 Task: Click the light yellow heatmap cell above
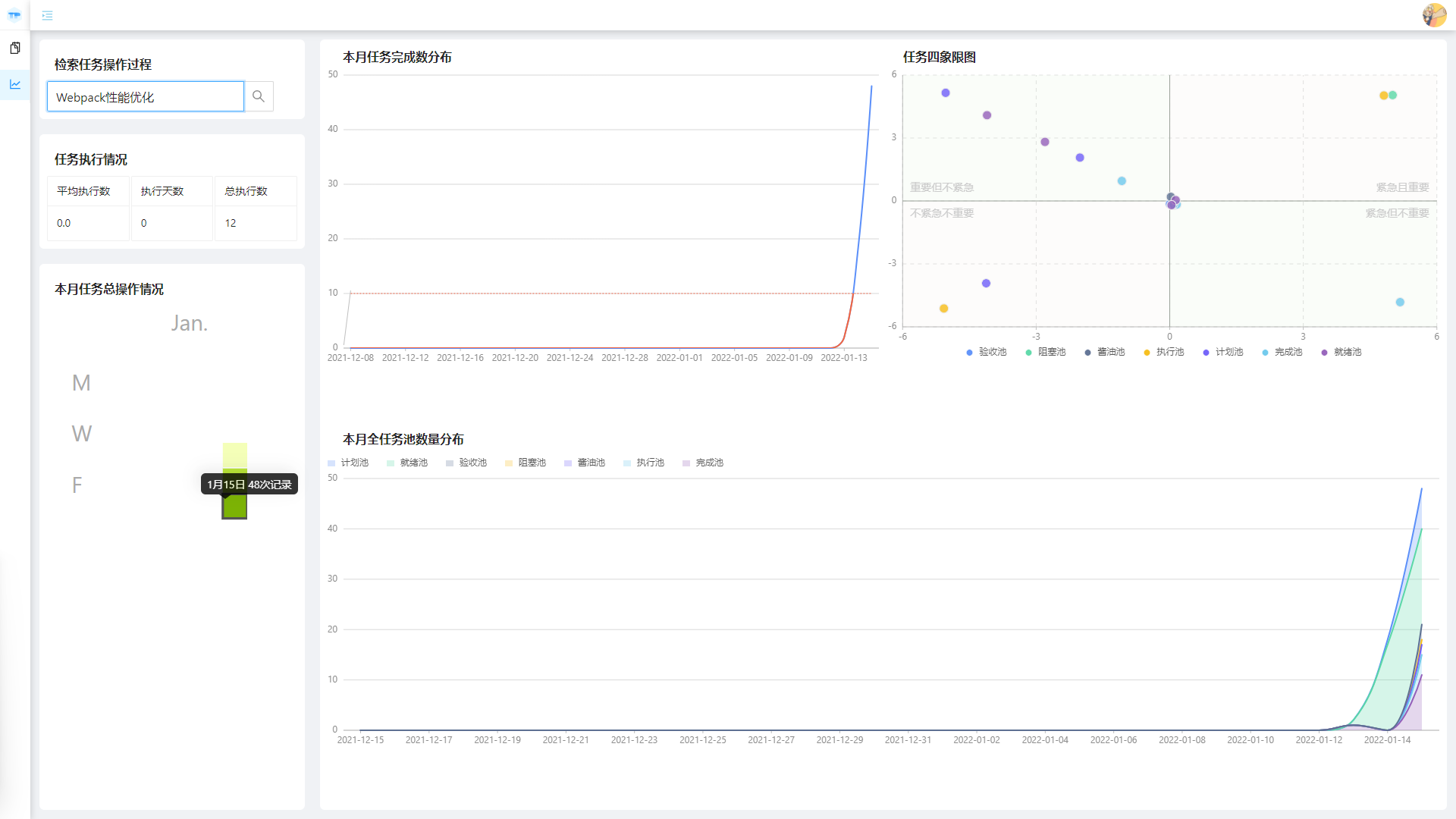point(234,455)
